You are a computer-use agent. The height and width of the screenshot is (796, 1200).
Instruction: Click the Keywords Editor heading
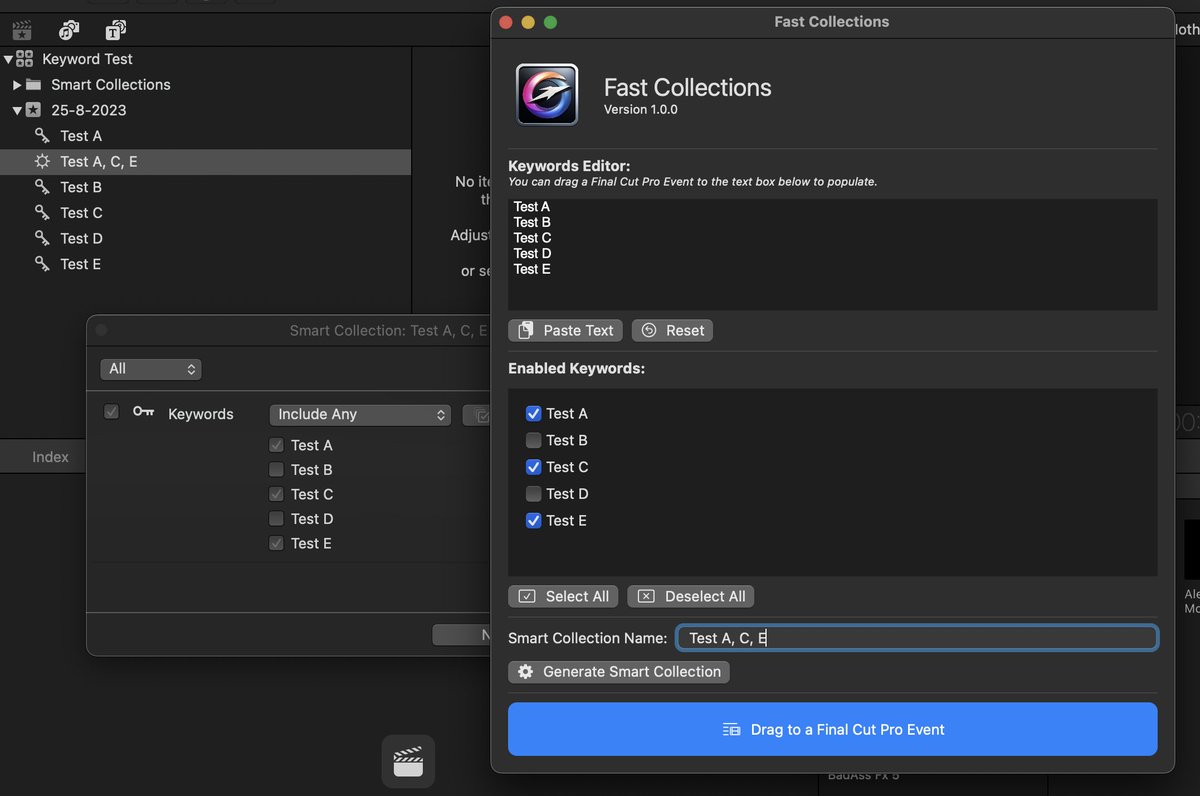point(570,166)
